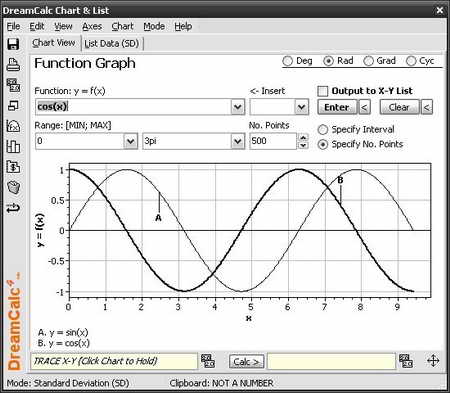Image resolution: width=450 pixels, height=393 pixels.
Task: Expand the range MAX 3pi dropdown
Action: click(238, 141)
